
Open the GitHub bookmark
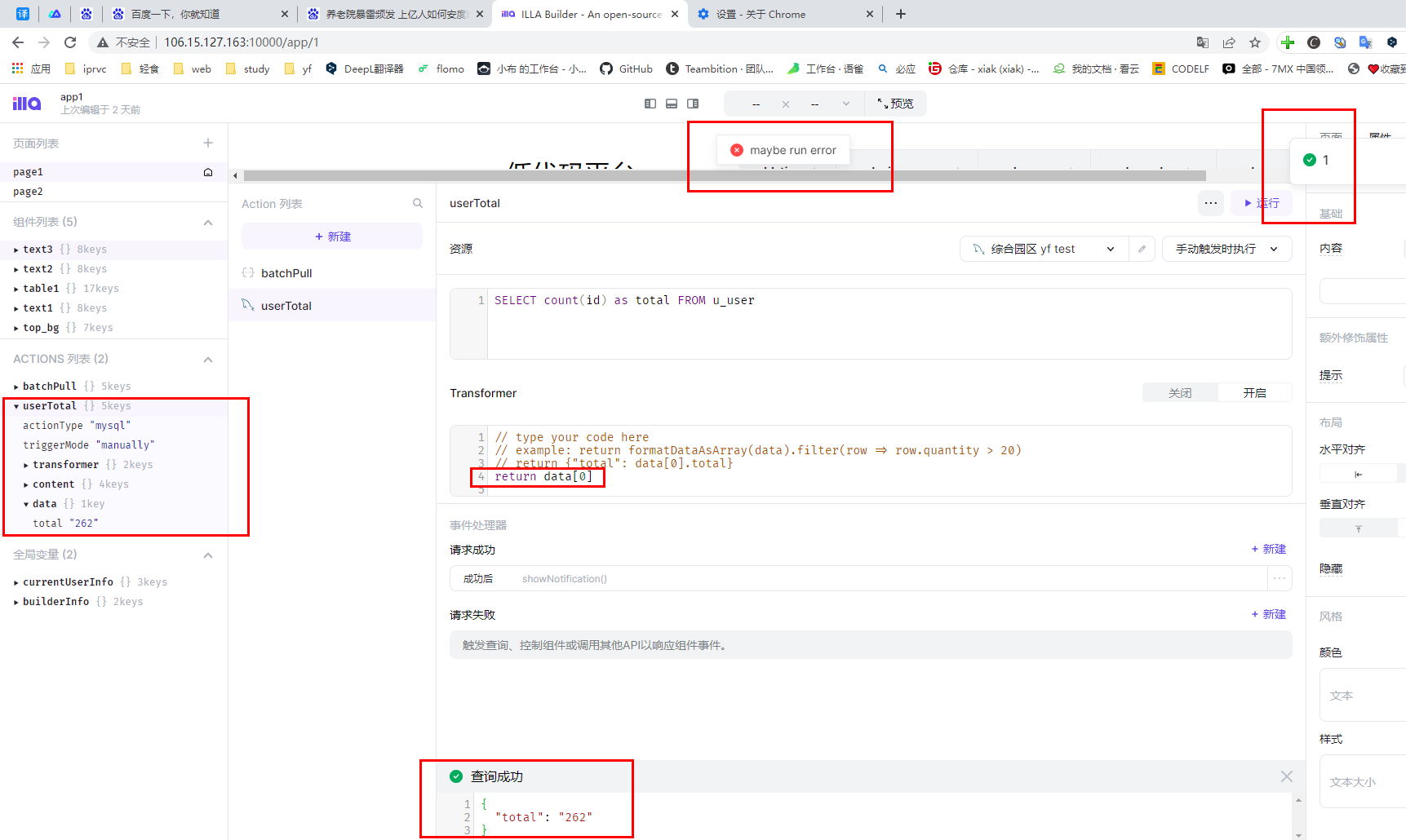[x=626, y=69]
